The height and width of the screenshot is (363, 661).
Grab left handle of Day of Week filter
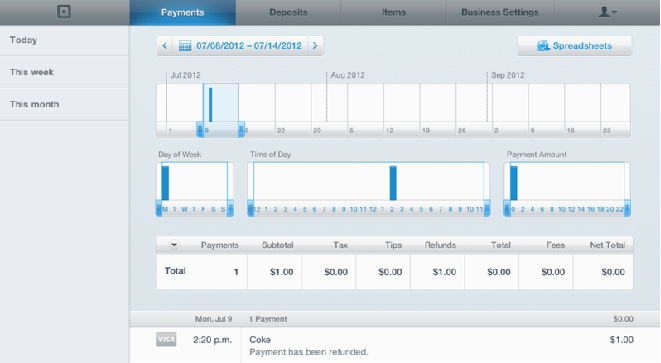(x=159, y=208)
